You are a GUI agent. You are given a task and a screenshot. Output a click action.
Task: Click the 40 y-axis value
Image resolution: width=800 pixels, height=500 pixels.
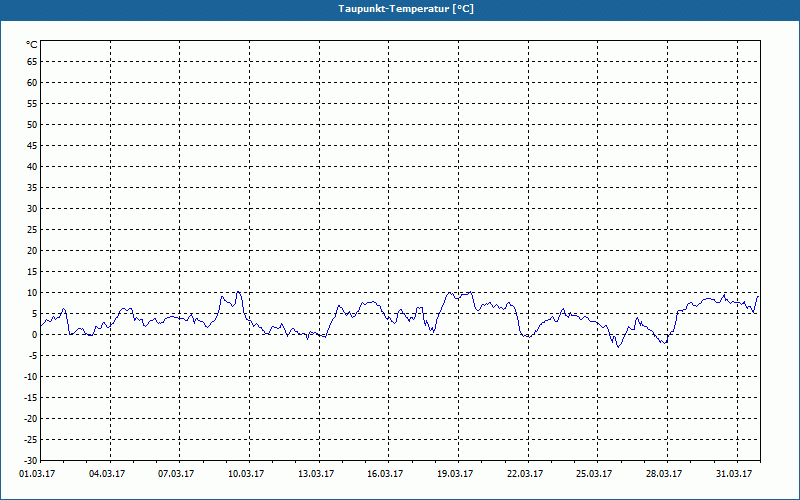pyautogui.click(x=32, y=167)
